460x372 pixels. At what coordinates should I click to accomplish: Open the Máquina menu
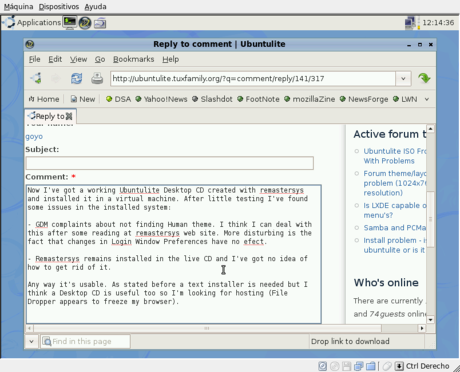(18, 7)
